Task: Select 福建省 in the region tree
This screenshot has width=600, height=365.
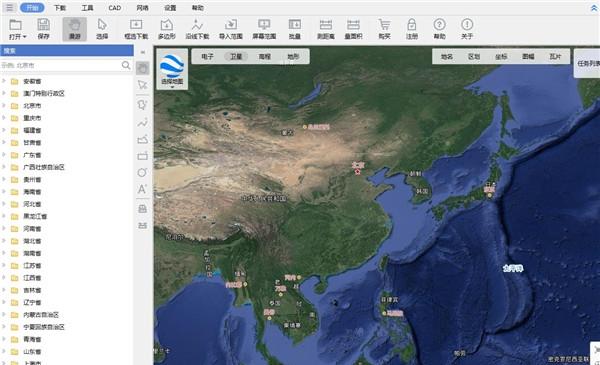Action: coord(32,130)
